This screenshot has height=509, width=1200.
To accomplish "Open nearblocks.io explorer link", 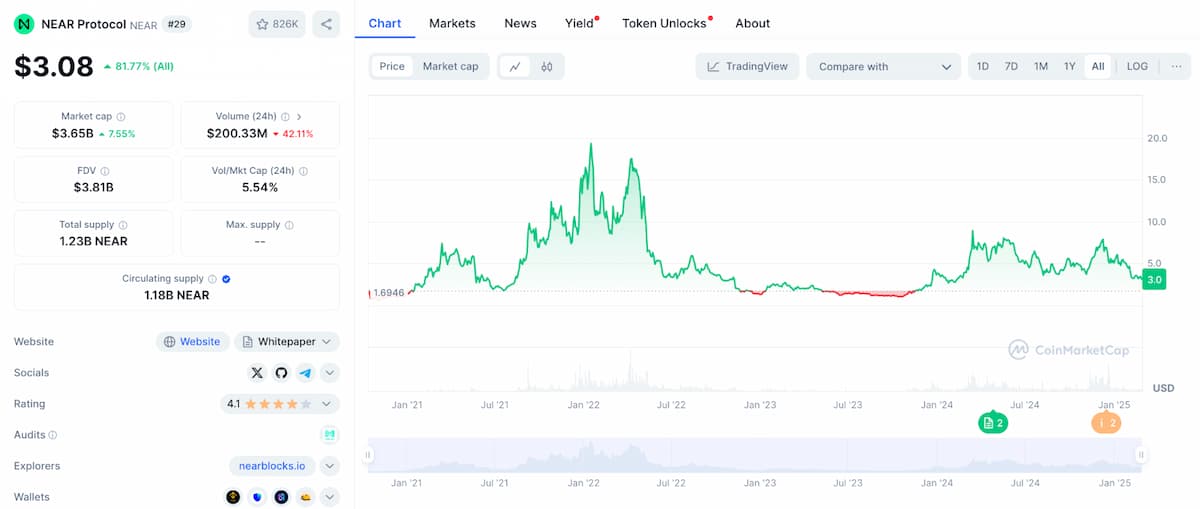I will pyautogui.click(x=272, y=466).
